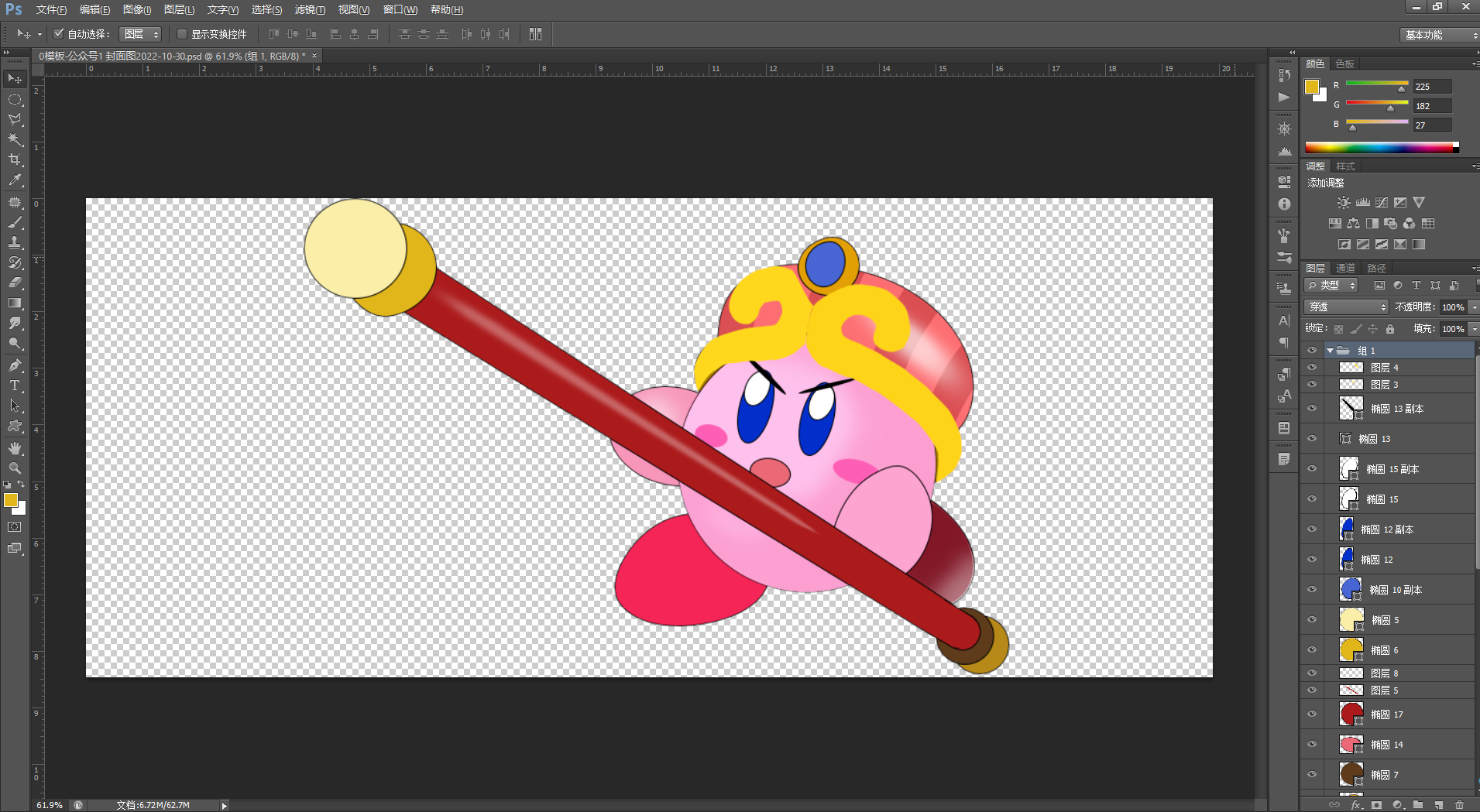The width and height of the screenshot is (1480, 812).
Task: Select the Horizontal Type tool
Action: coord(15,385)
